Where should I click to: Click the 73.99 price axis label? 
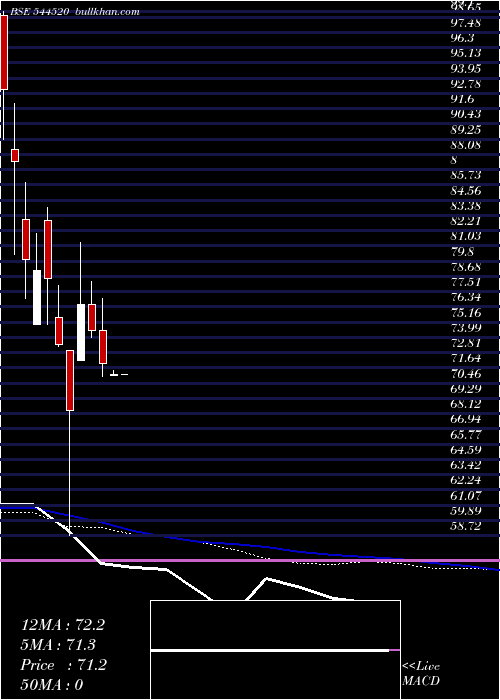coord(466,328)
